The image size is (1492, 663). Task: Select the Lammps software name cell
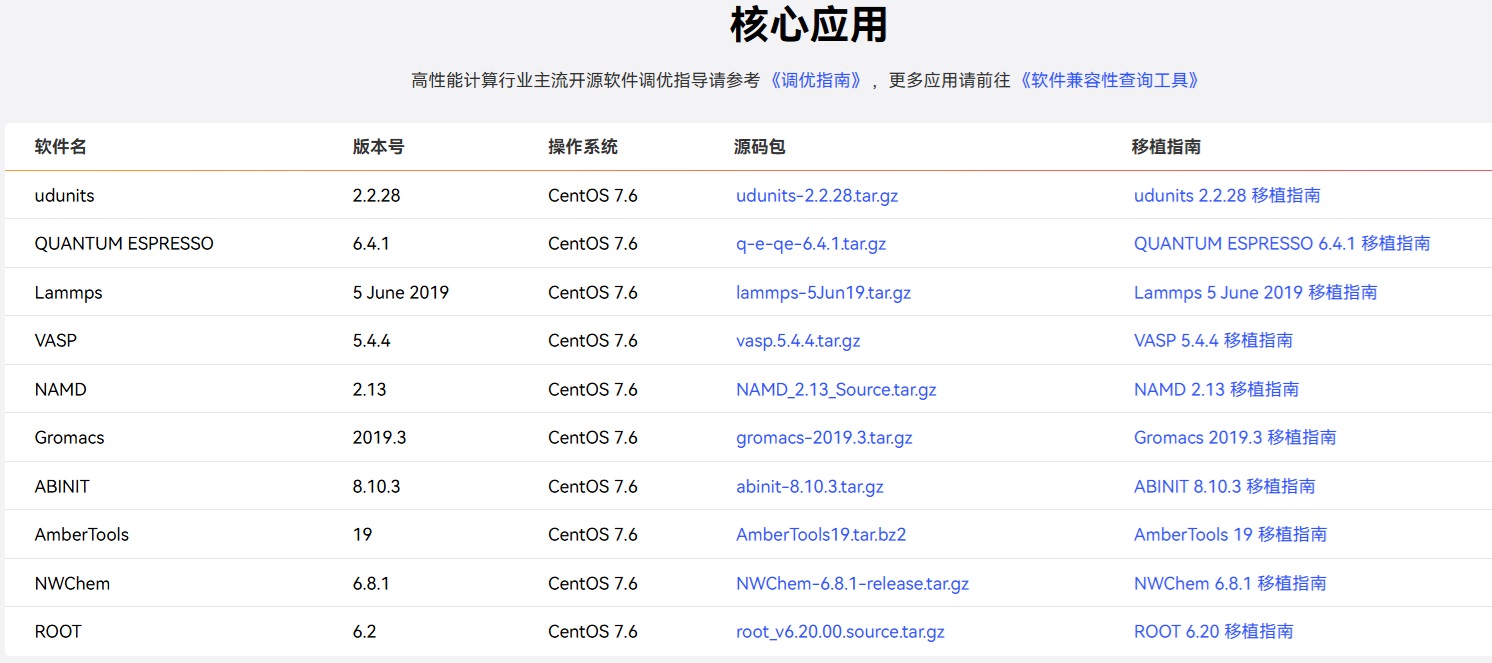[69, 293]
